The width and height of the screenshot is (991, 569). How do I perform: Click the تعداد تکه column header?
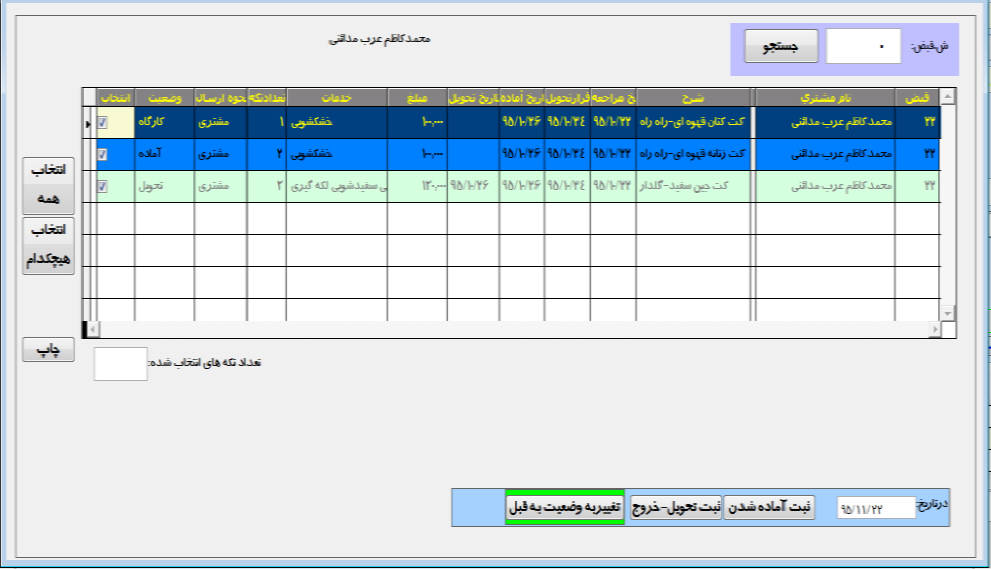[267, 98]
